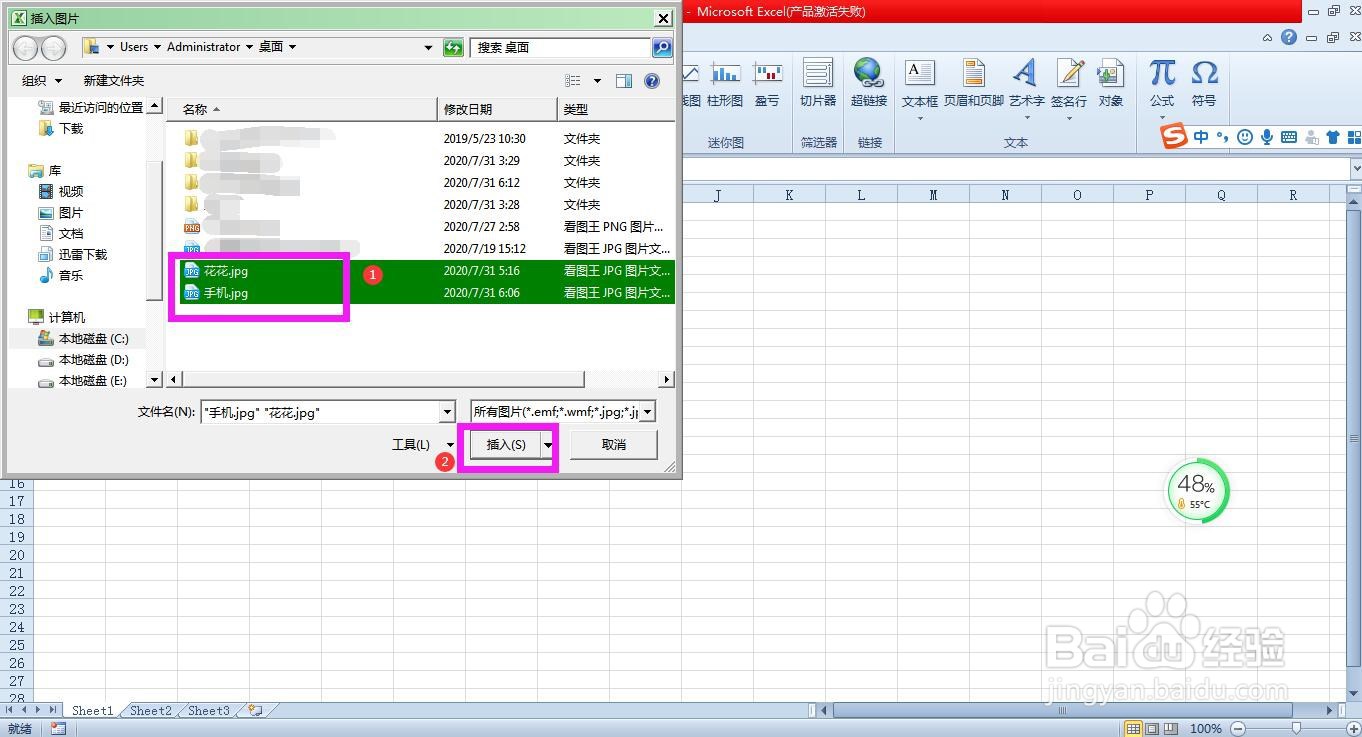Screen dimensions: 1362x737
Task: Click the 桌面 segment in address bar
Action: click(271, 47)
